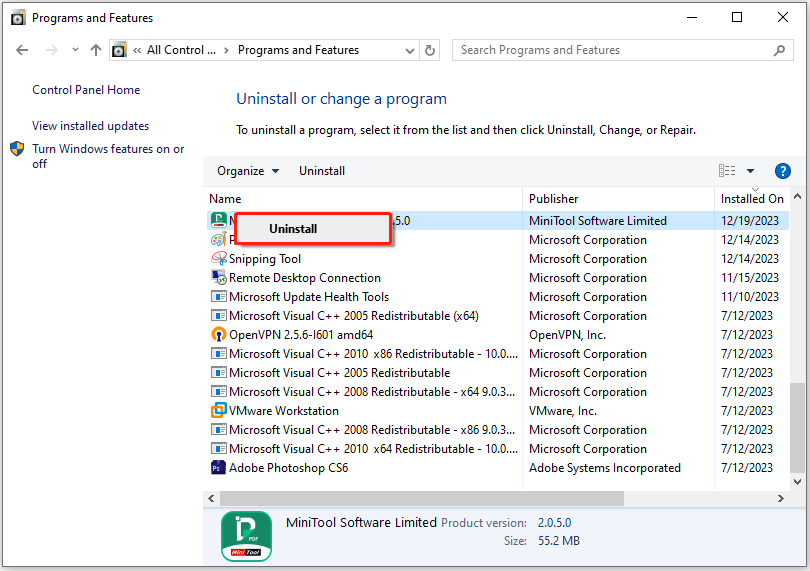This screenshot has height=571, width=810.
Task: Expand the view options dropdown arrow
Action: click(x=750, y=171)
